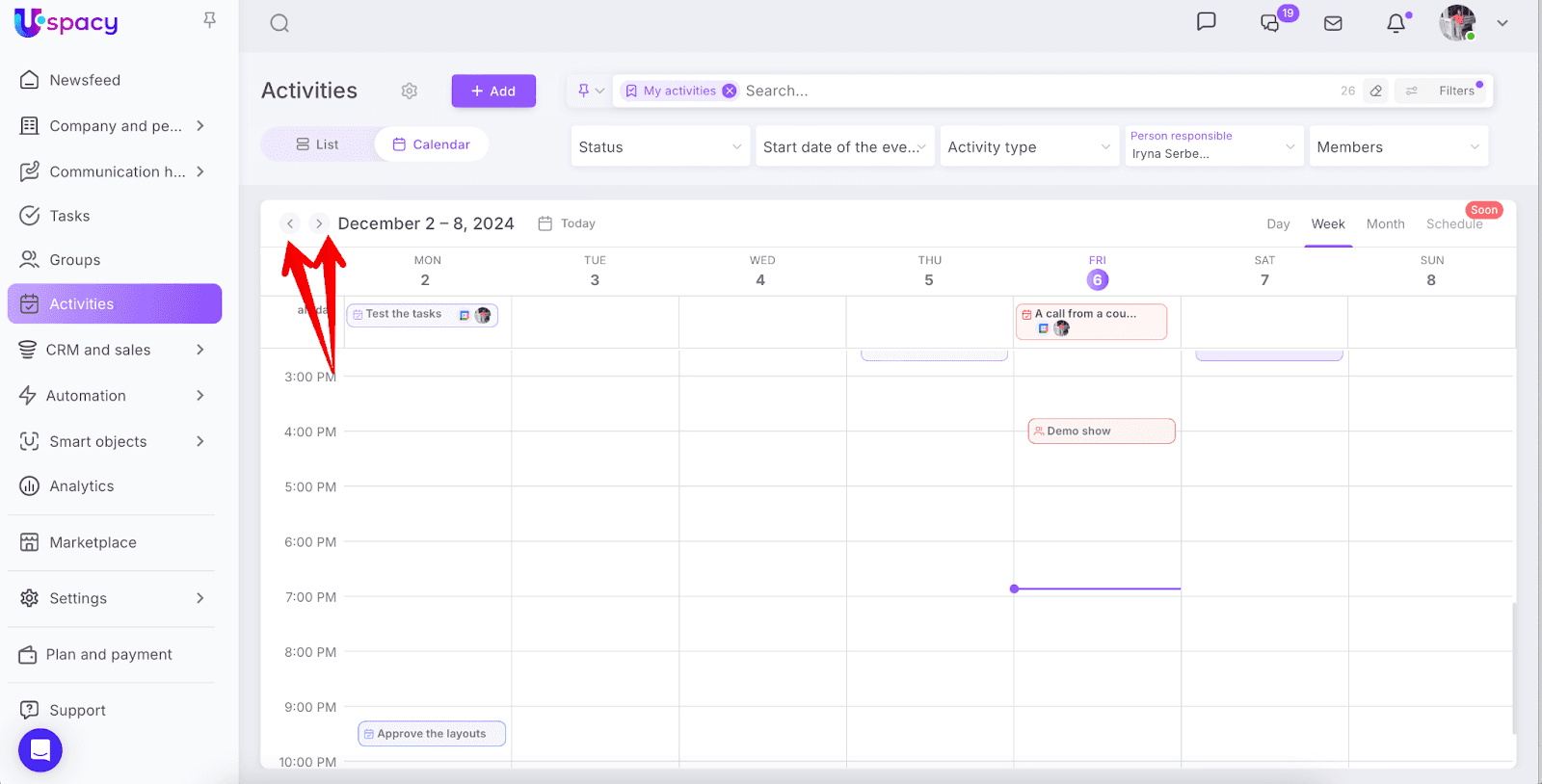The image size is (1542, 784).
Task: Remove the My activities filter chip
Action: point(730,91)
